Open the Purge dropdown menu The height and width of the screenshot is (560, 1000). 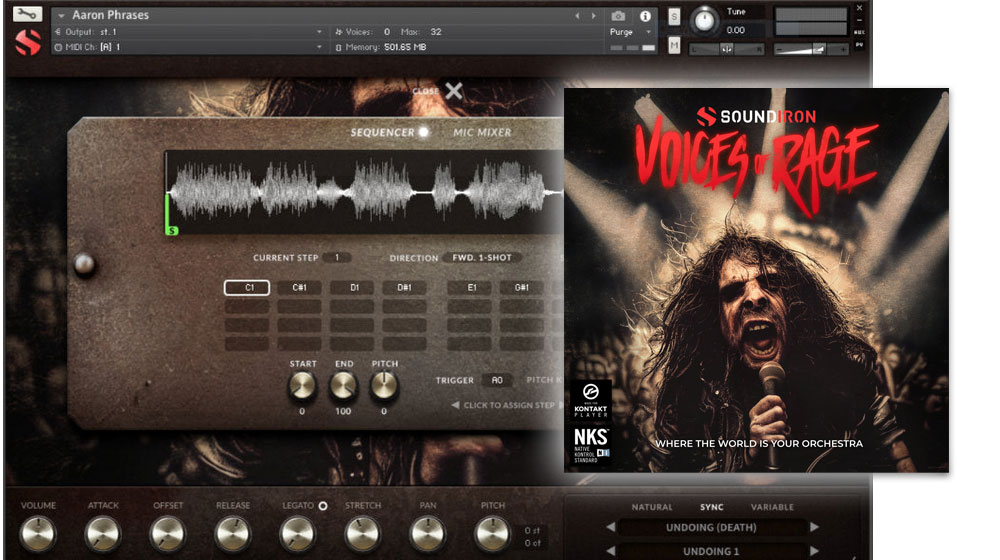click(x=630, y=32)
